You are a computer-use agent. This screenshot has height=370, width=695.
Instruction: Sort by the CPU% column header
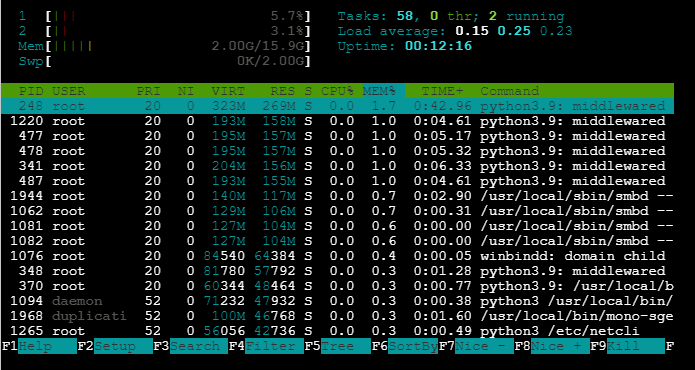click(337, 91)
